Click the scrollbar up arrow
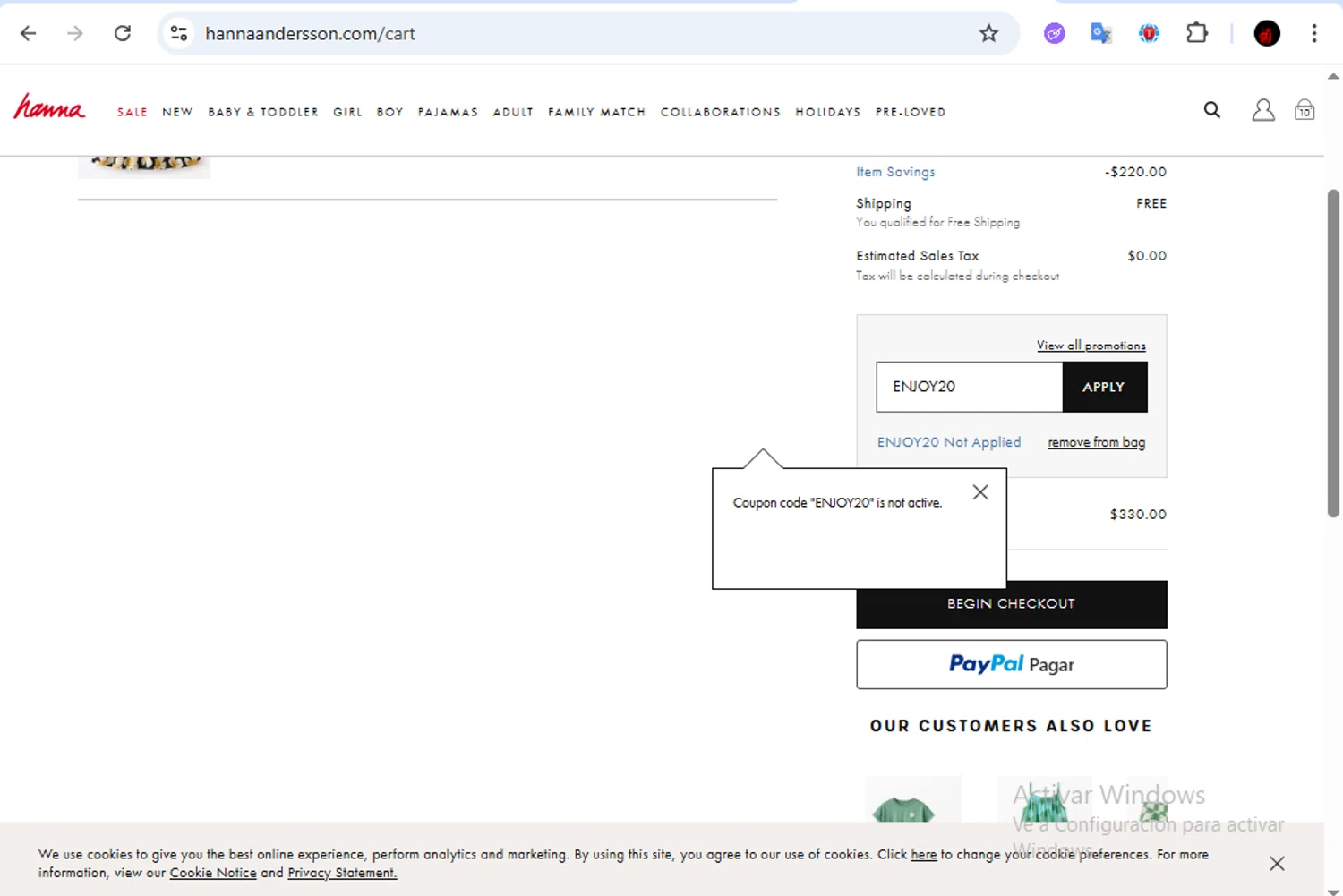This screenshot has width=1343, height=896. [x=1333, y=76]
